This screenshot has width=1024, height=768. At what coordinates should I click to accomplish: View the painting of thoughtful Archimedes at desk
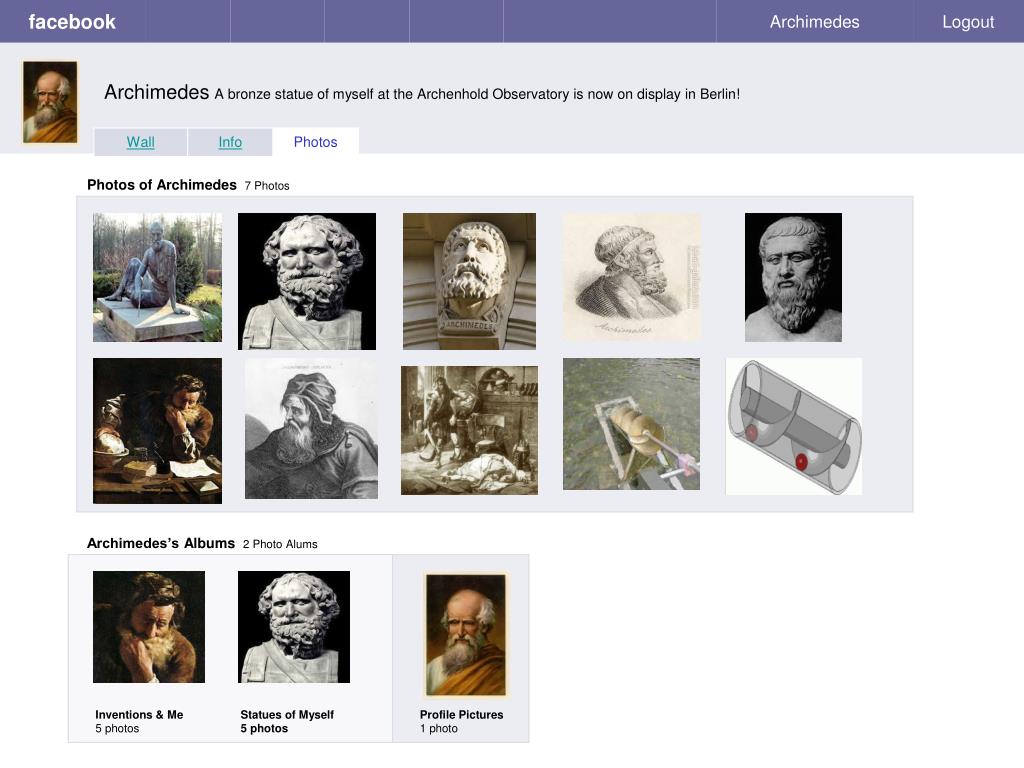[157, 430]
